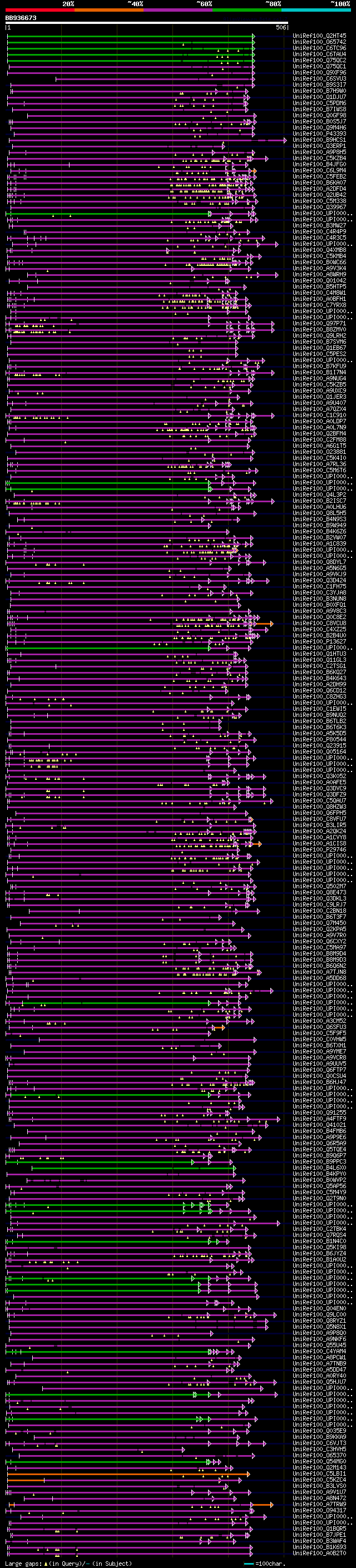Select hit label UniRef100_P80544
The width and height of the screenshot is (356, 1568).
pos(319,740)
